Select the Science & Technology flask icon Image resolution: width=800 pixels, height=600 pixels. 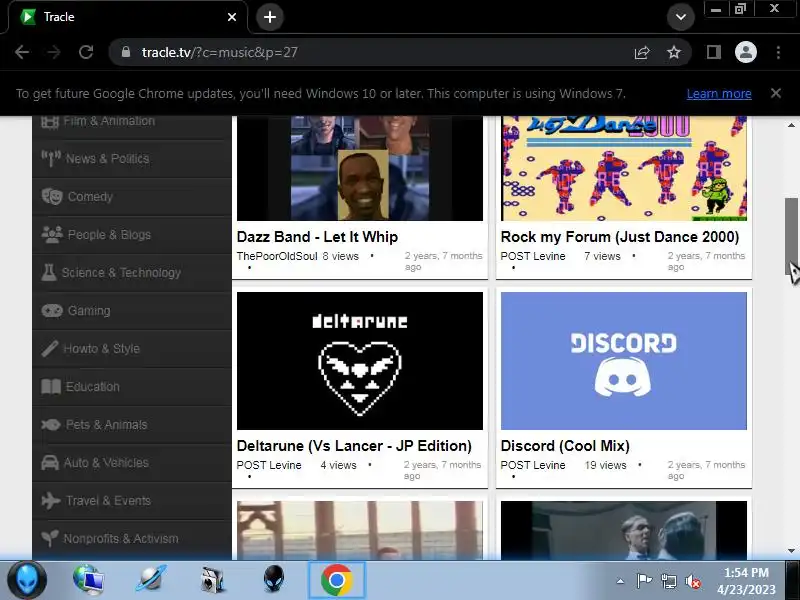[x=48, y=272]
